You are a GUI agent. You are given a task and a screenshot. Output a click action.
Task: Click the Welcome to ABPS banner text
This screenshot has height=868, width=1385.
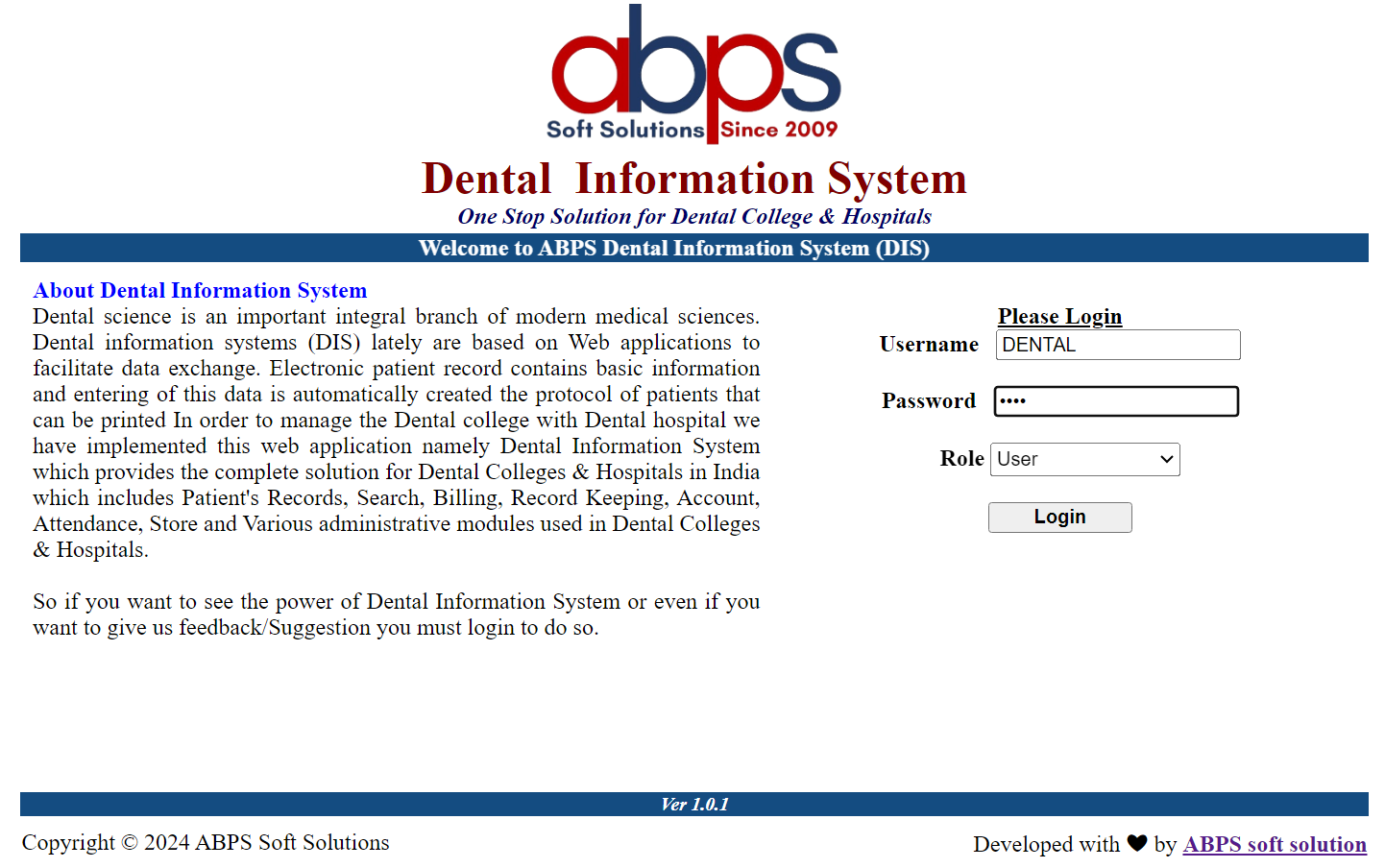pyautogui.click(x=674, y=248)
